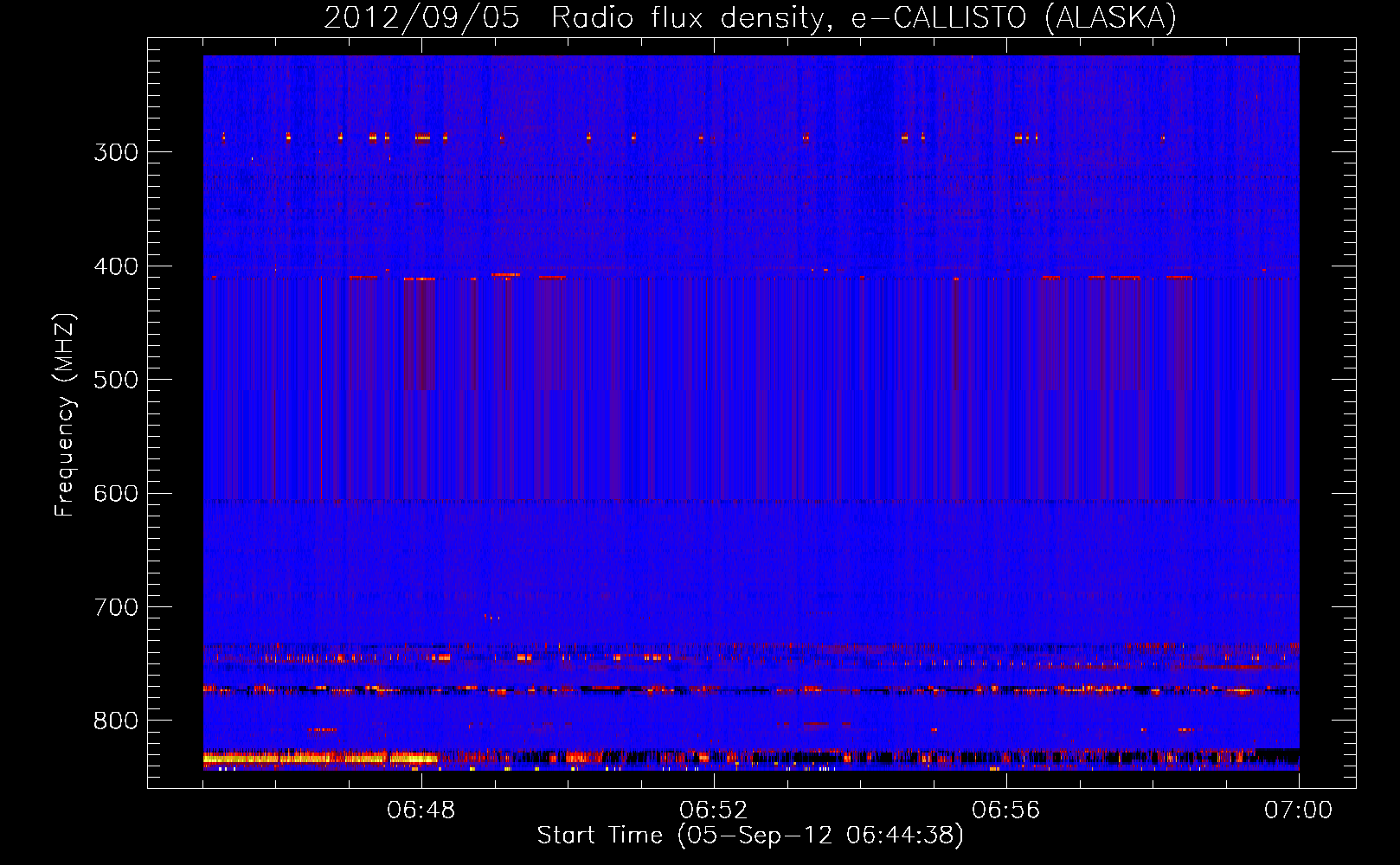Click the 800 frequency tick label
The height and width of the screenshot is (865, 1400).
[116, 721]
